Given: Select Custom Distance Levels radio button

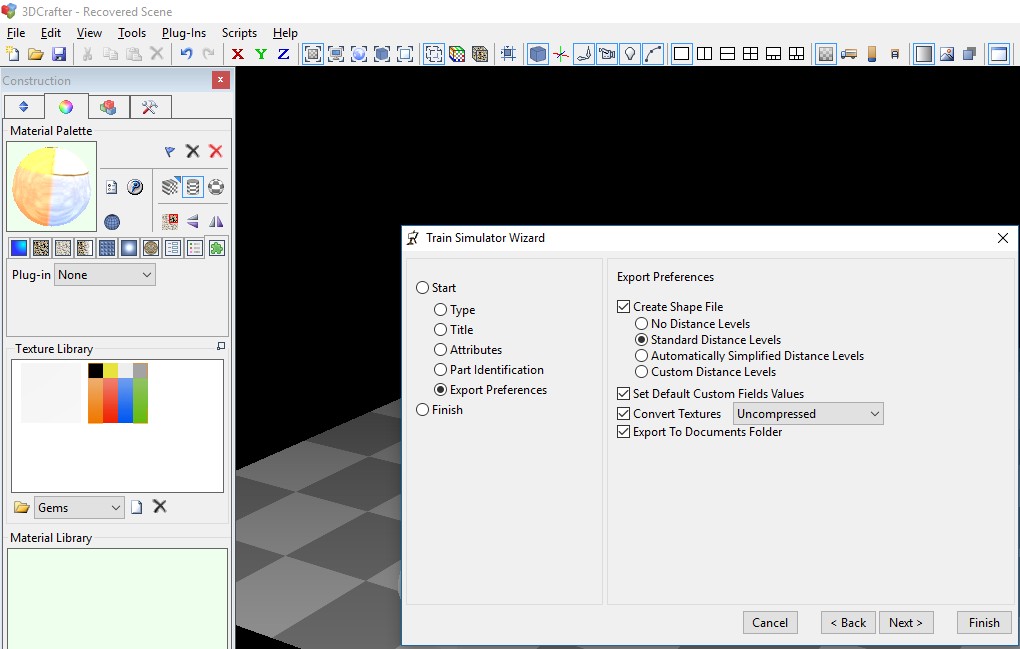Looking at the screenshot, I should [x=641, y=372].
